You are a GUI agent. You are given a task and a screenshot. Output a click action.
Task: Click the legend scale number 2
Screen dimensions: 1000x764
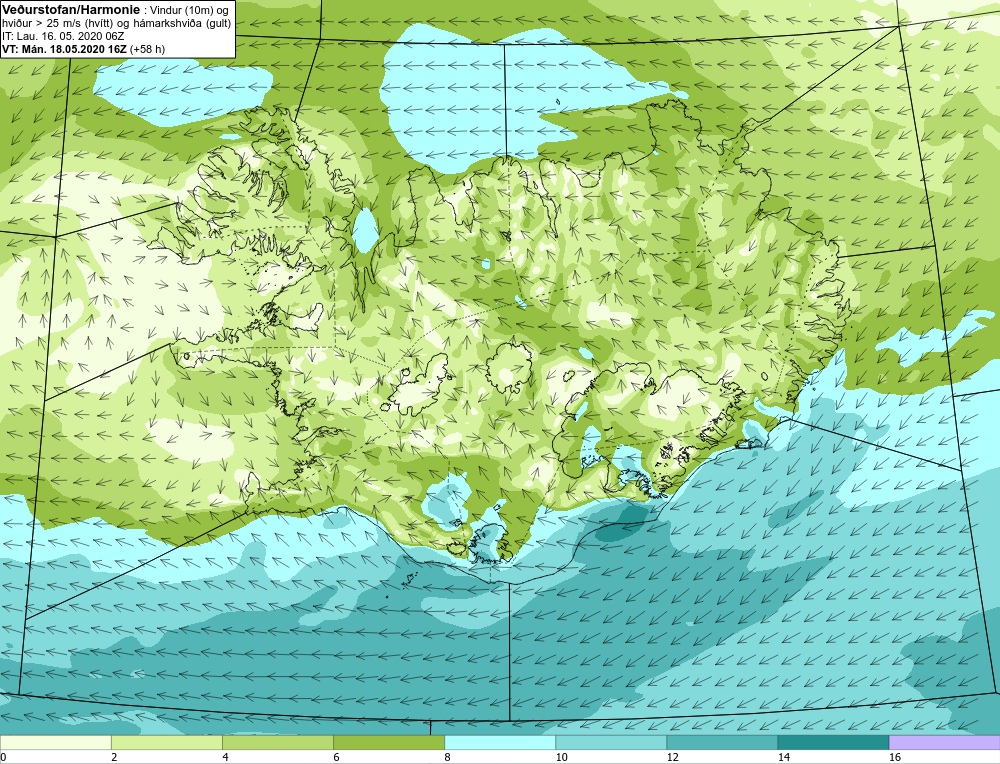click(114, 757)
